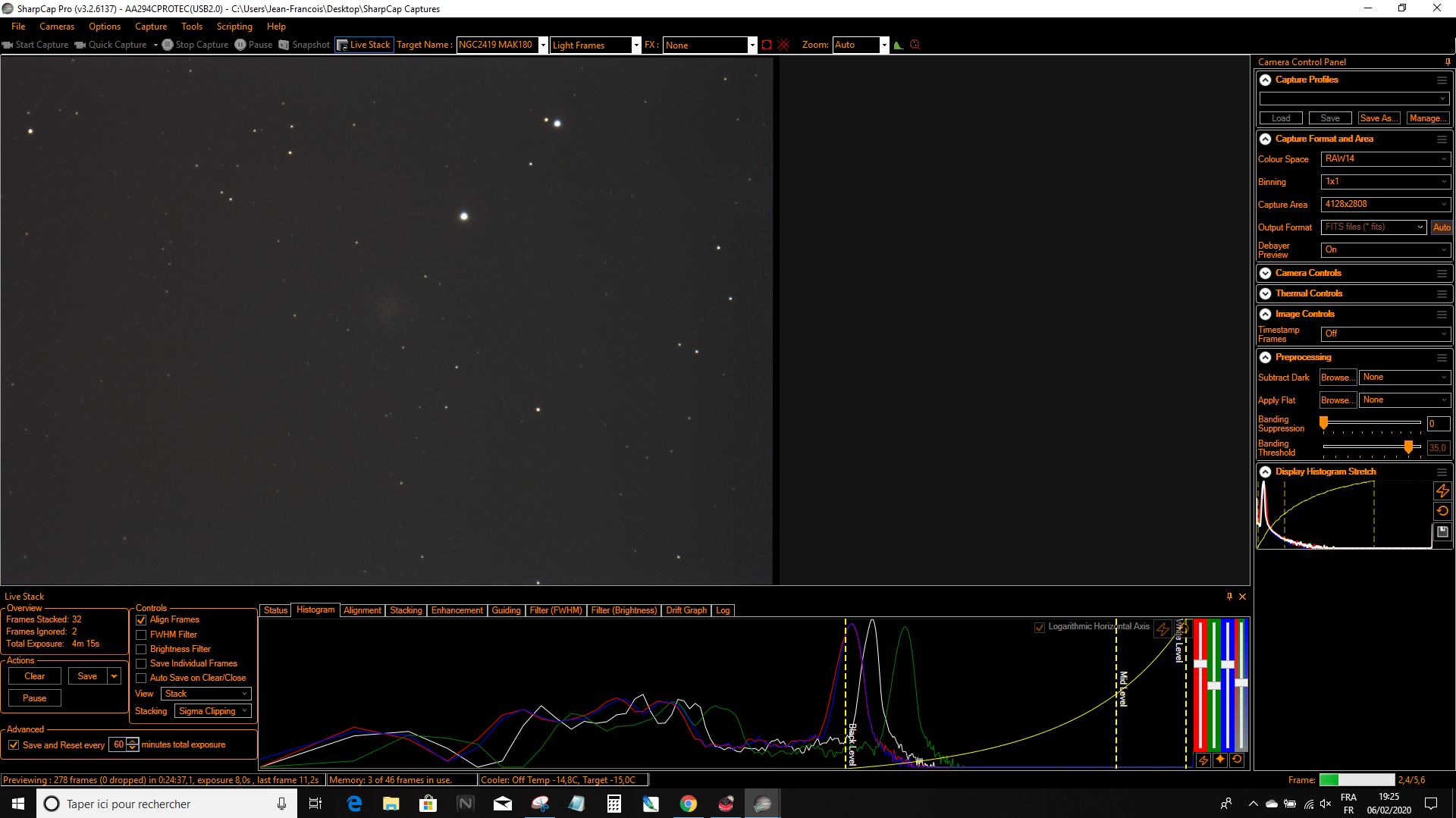Screen dimensions: 1456x818
Task: Click the Snapshot camera icon
Action: point(284,45)
